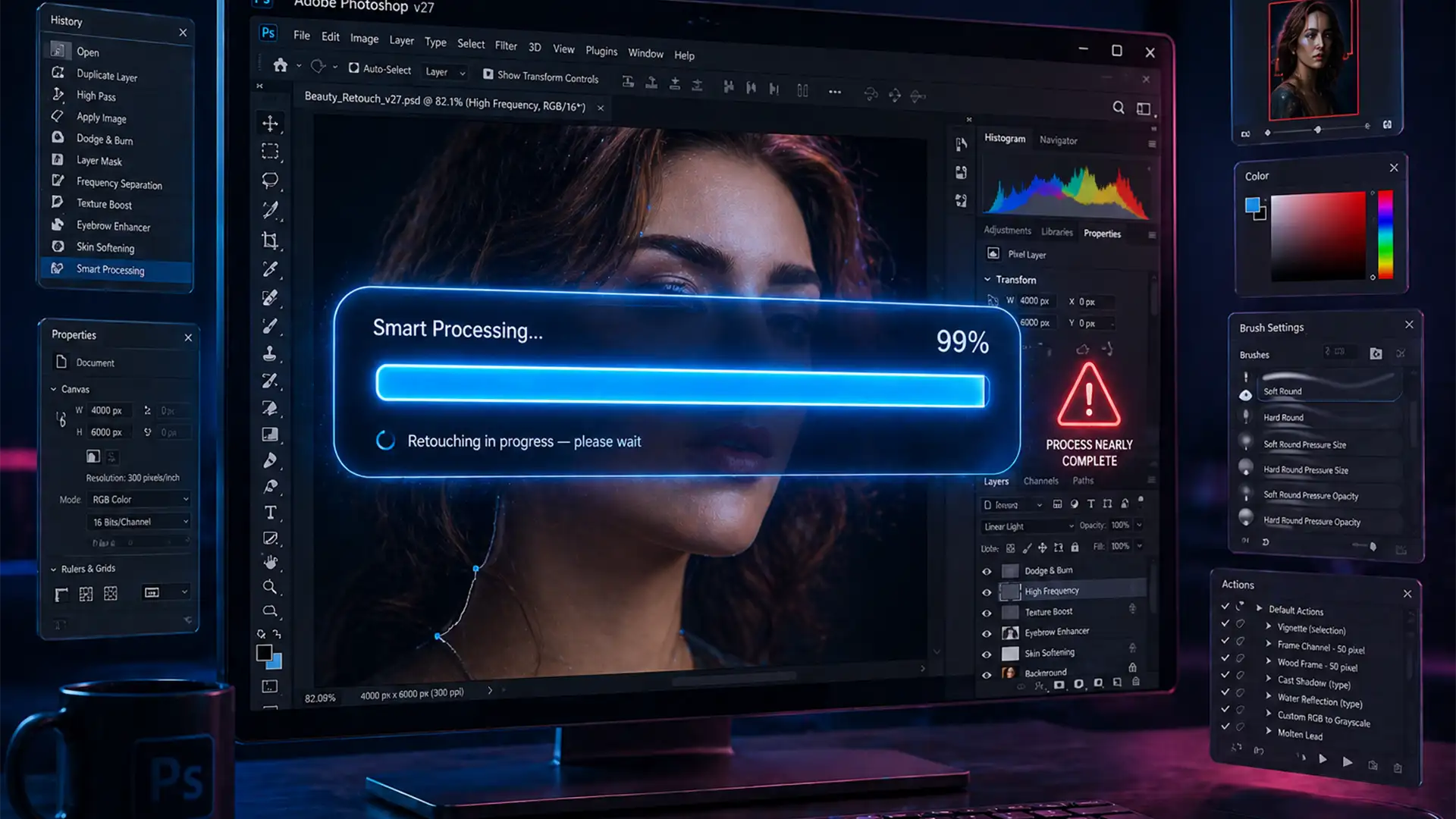Image resolution: width=1456 pixels, height=819 pixels.
Task: Enable the Auto-Select checkbox
Action: coord(353,68)
